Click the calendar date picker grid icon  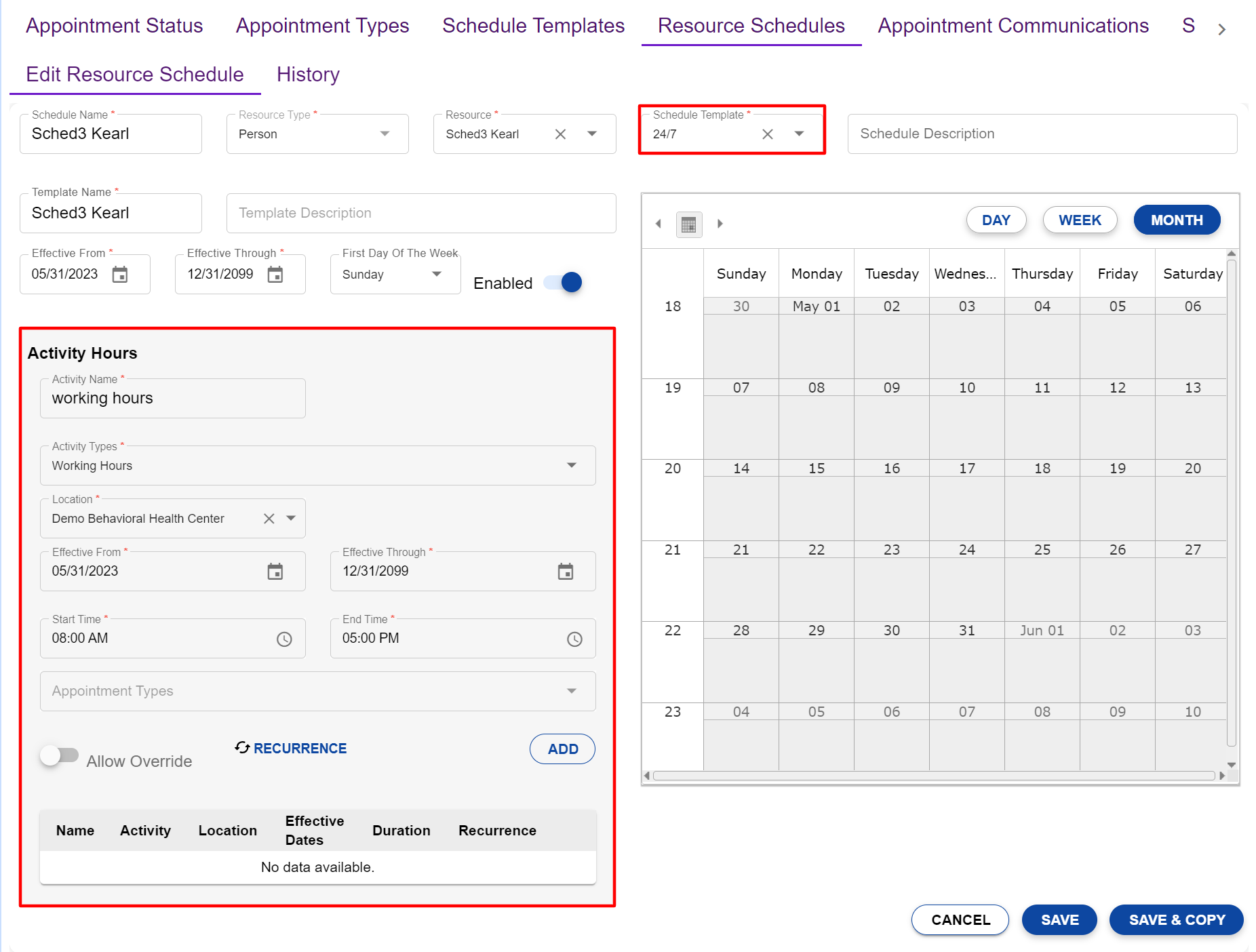(x=688, y=224)
